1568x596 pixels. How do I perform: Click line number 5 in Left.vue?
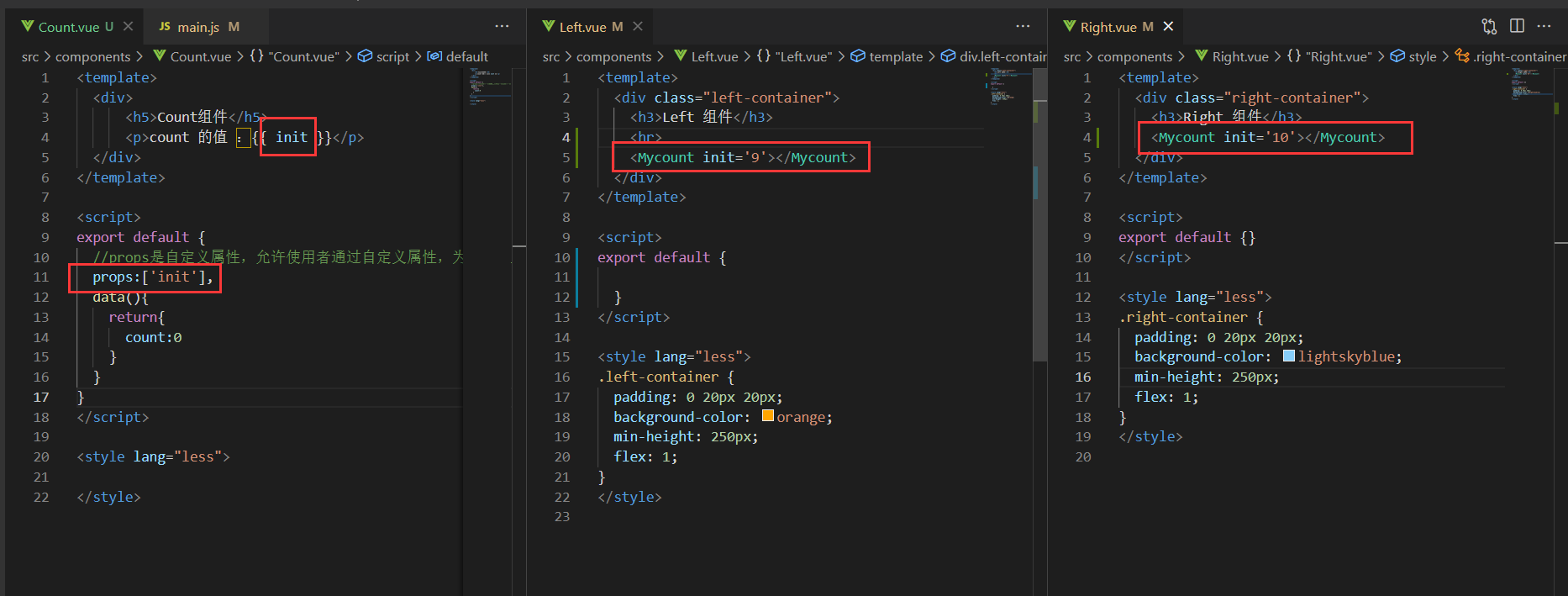pos(566,158)
